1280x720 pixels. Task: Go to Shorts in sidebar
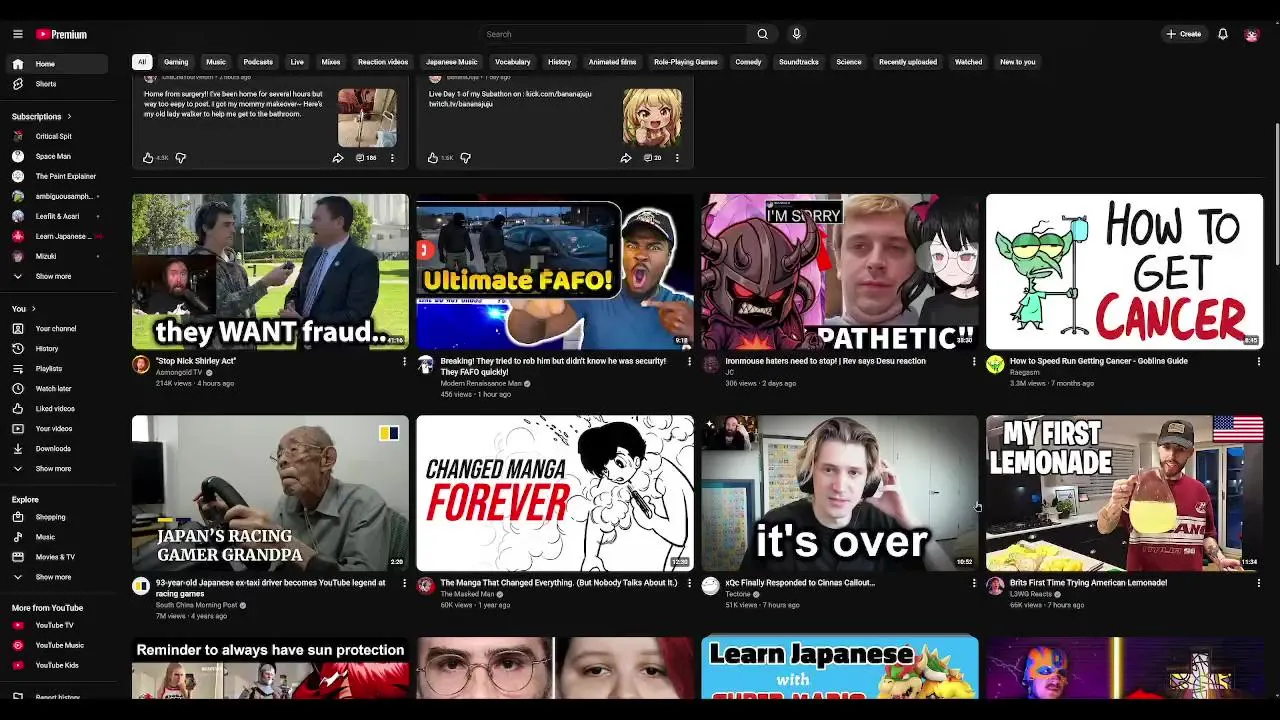tap(55, 84)
